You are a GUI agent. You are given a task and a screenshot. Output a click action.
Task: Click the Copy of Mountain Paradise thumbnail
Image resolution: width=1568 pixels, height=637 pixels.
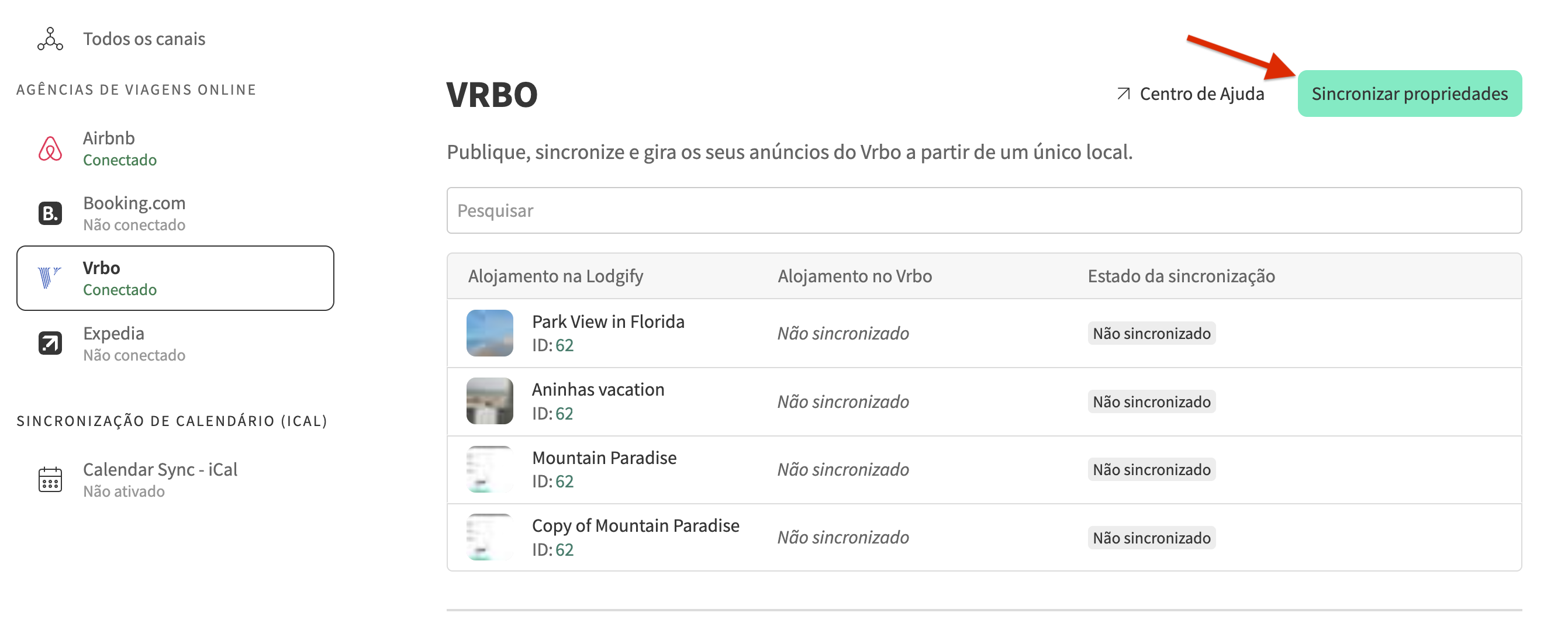(489, 537)
